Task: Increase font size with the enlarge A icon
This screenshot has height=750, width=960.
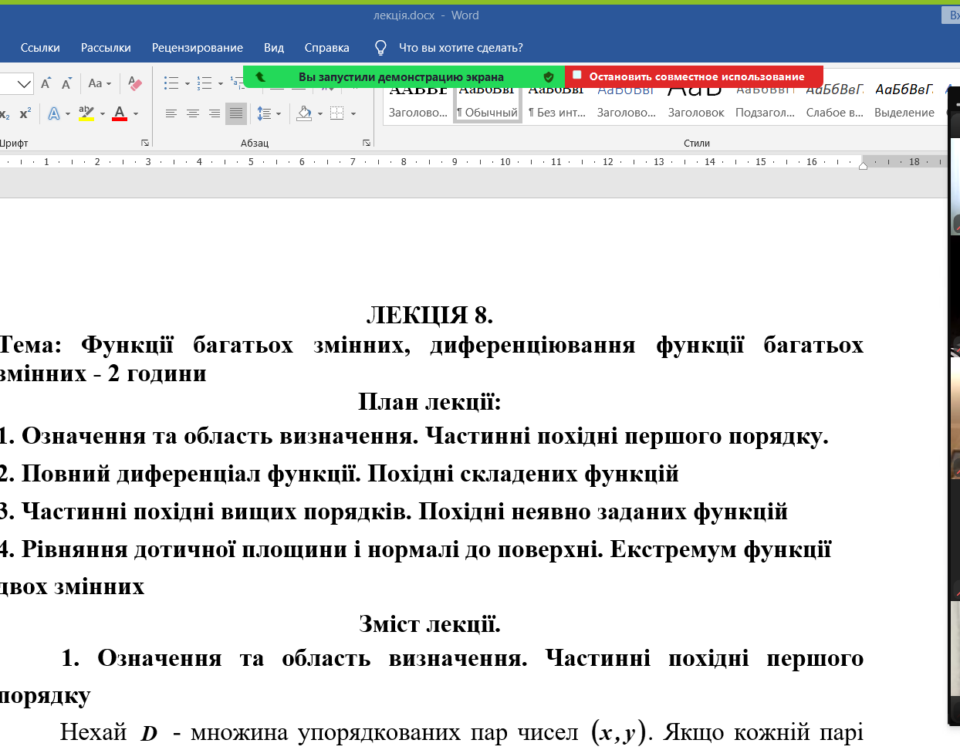Action: [x=46, y=83]
